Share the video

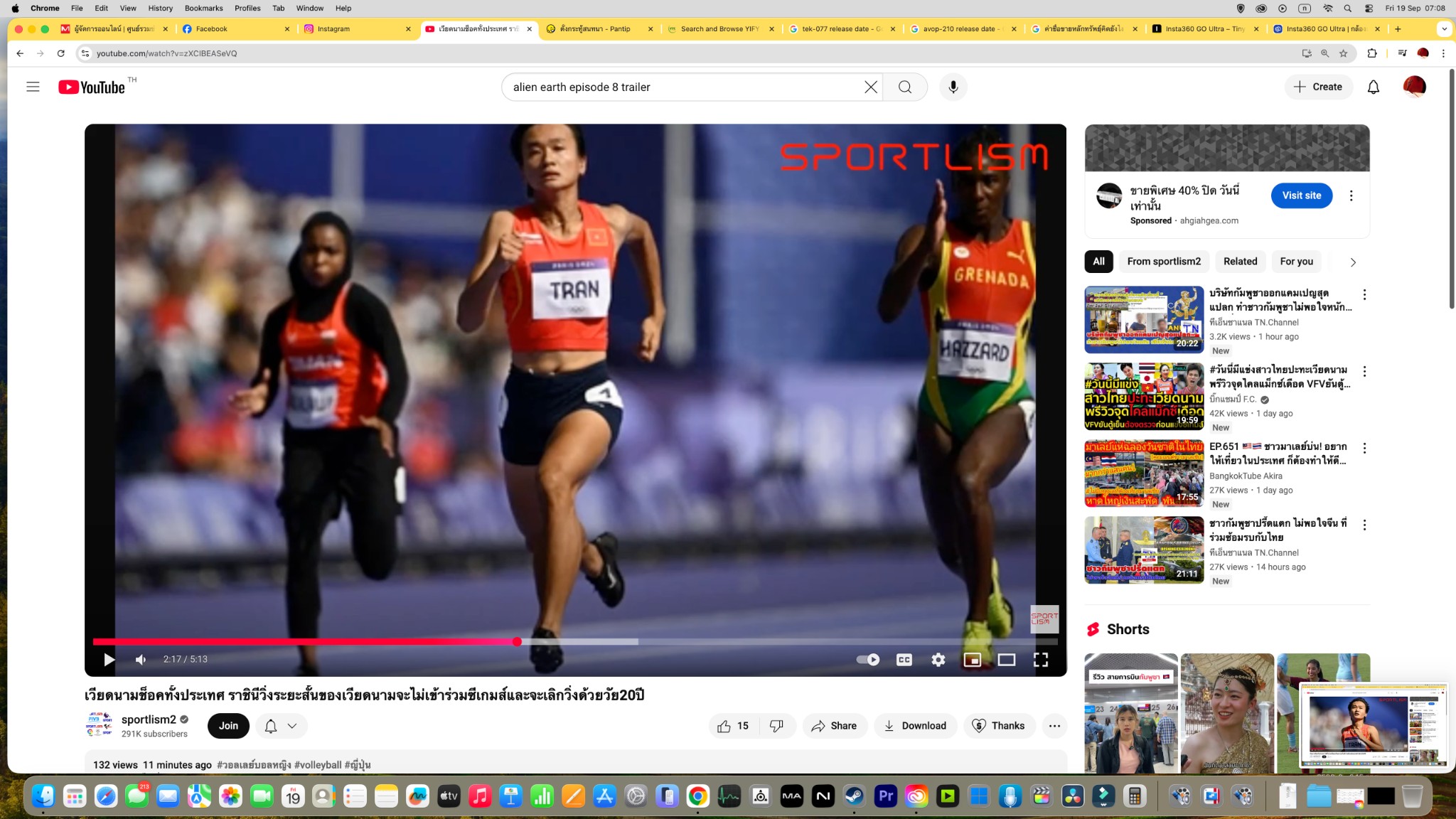click(835, 726)
